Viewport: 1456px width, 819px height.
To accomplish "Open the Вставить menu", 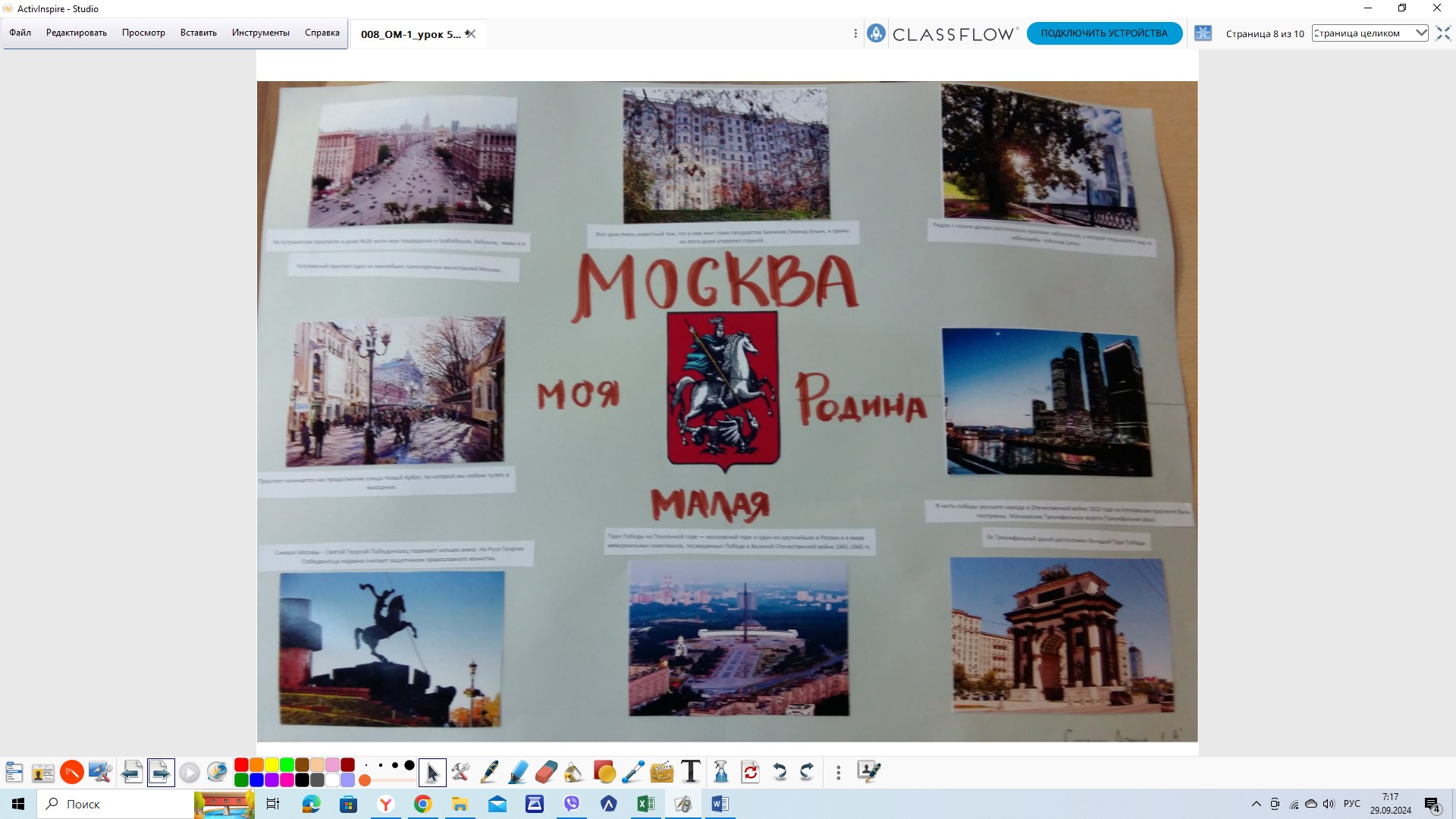I will pos(199,33).
